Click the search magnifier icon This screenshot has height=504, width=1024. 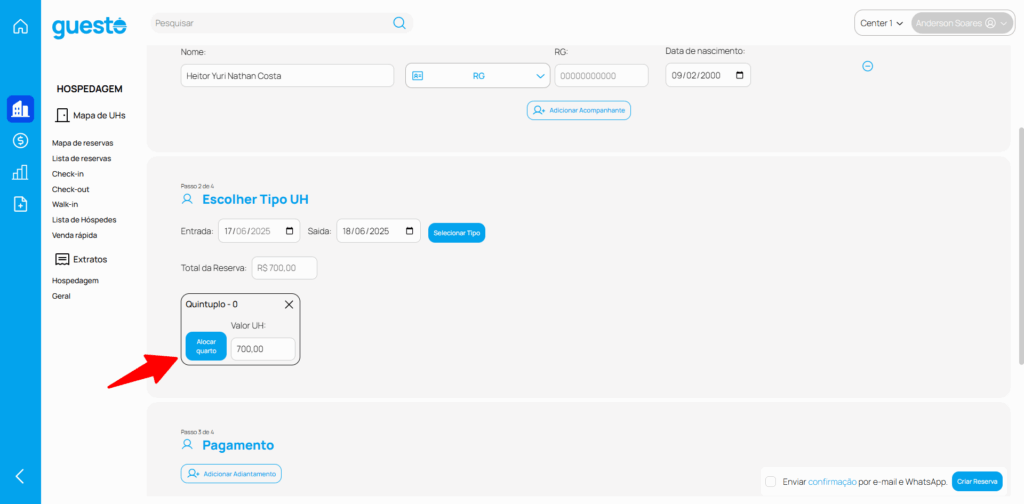tap(399, 23)
